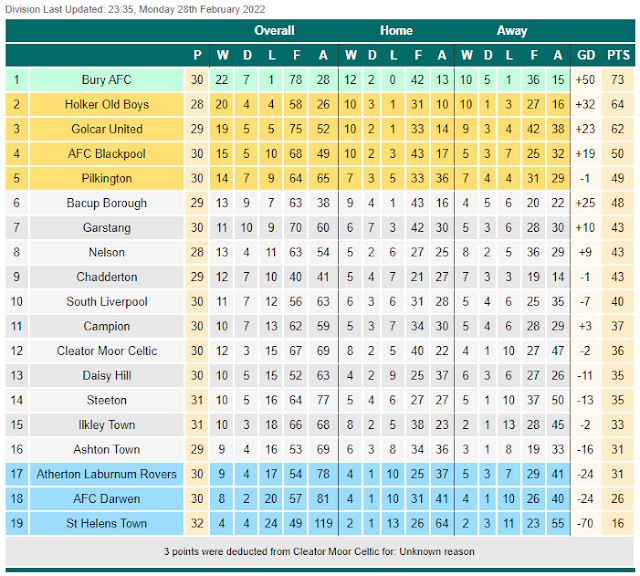Click Steeton's 31 played cell
640x576 pixels.
point(197,400)
